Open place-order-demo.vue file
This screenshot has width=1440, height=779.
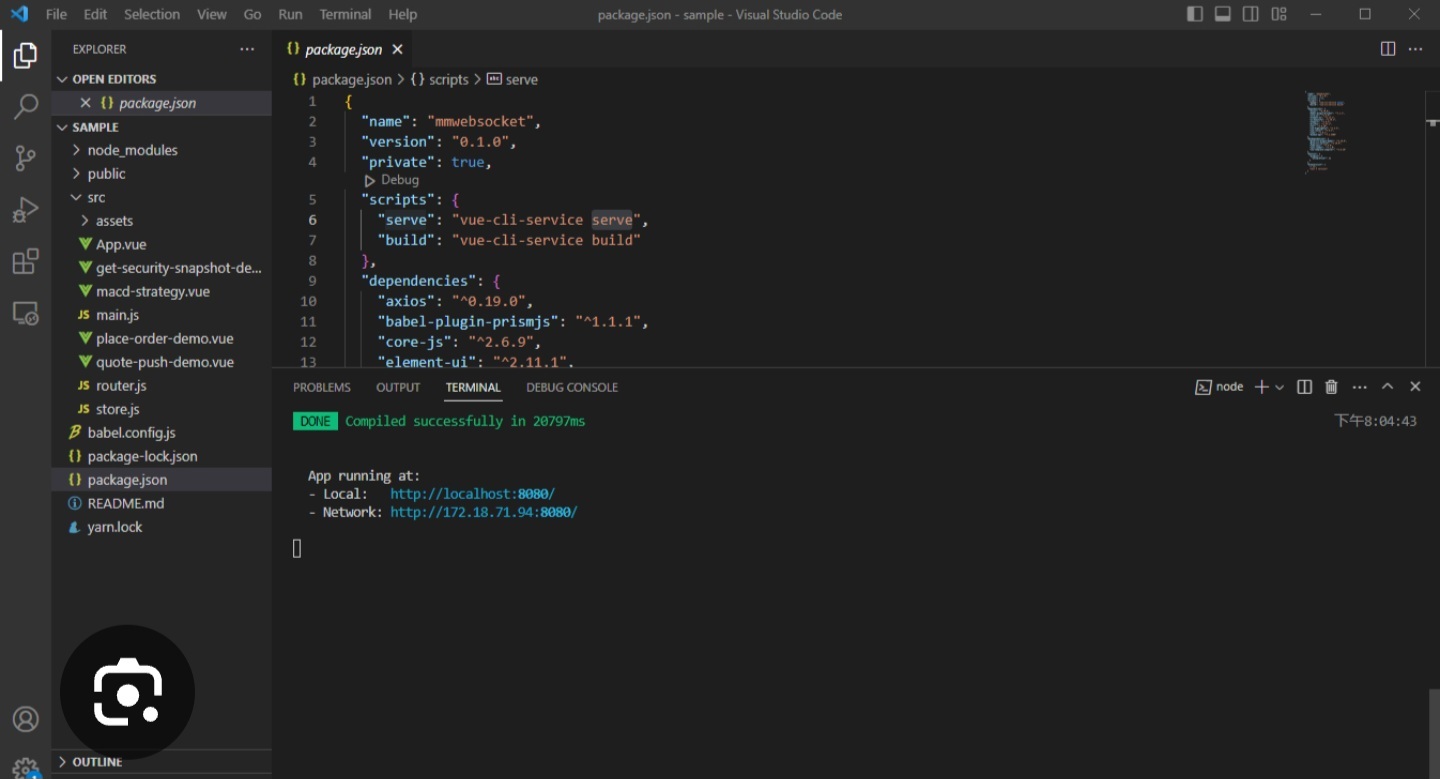coord(161,338)
